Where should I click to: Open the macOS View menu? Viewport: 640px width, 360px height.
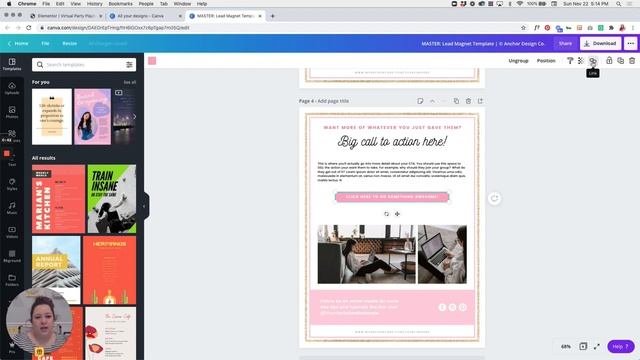(76, 4)
